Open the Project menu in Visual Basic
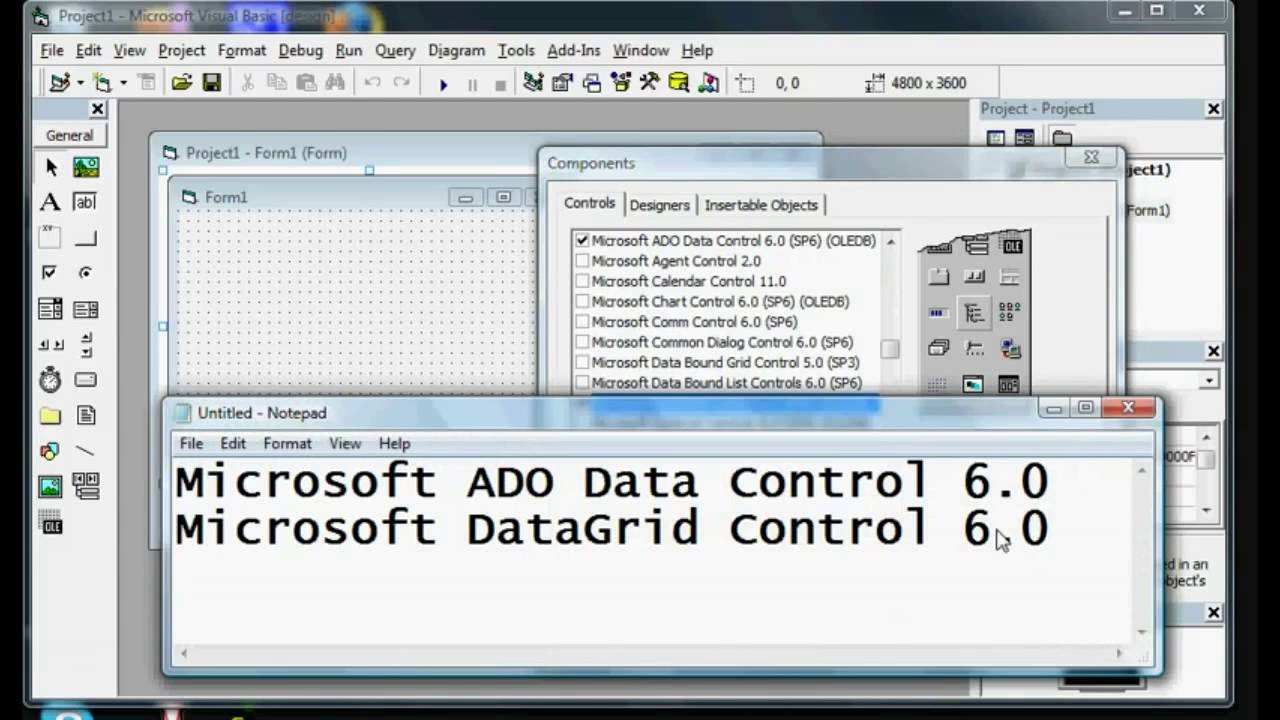Viewport: 1280px width, 720px height. click(181, 50)
